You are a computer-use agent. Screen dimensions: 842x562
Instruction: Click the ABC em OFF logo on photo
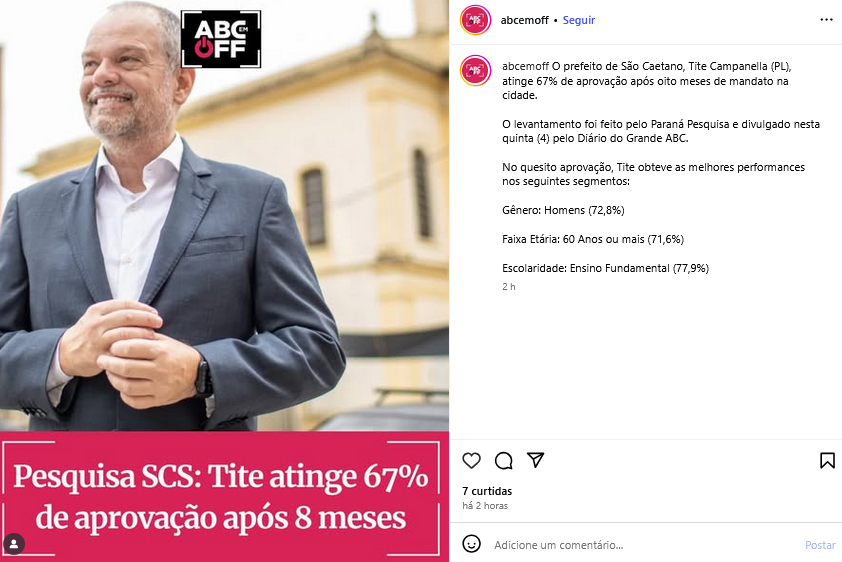221,39
